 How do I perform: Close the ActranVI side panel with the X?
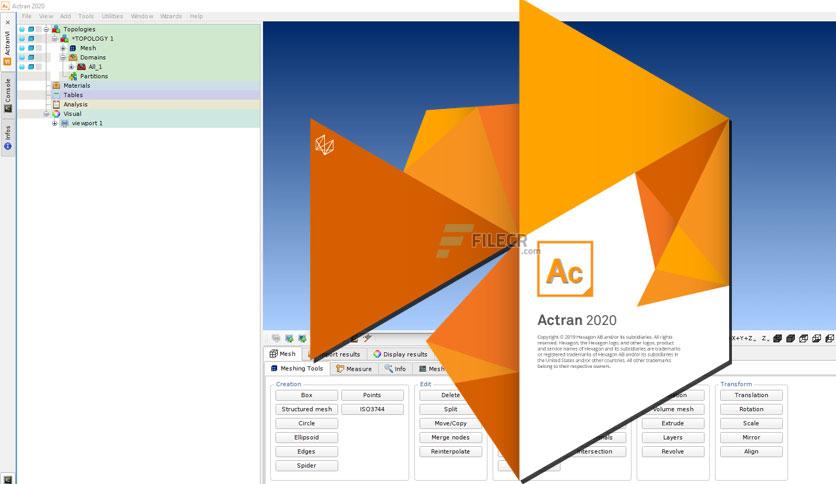tap(7, 22)
